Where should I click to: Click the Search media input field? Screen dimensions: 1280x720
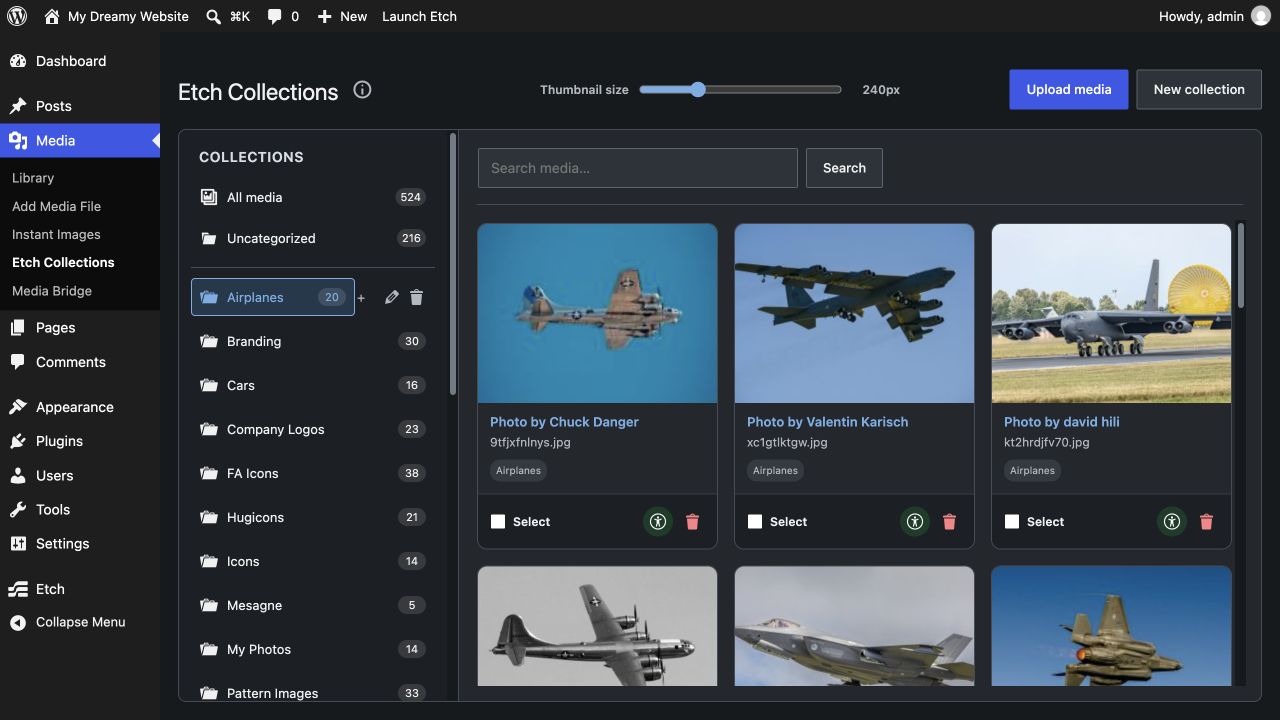pyautogui.click(x=638, y=168)
